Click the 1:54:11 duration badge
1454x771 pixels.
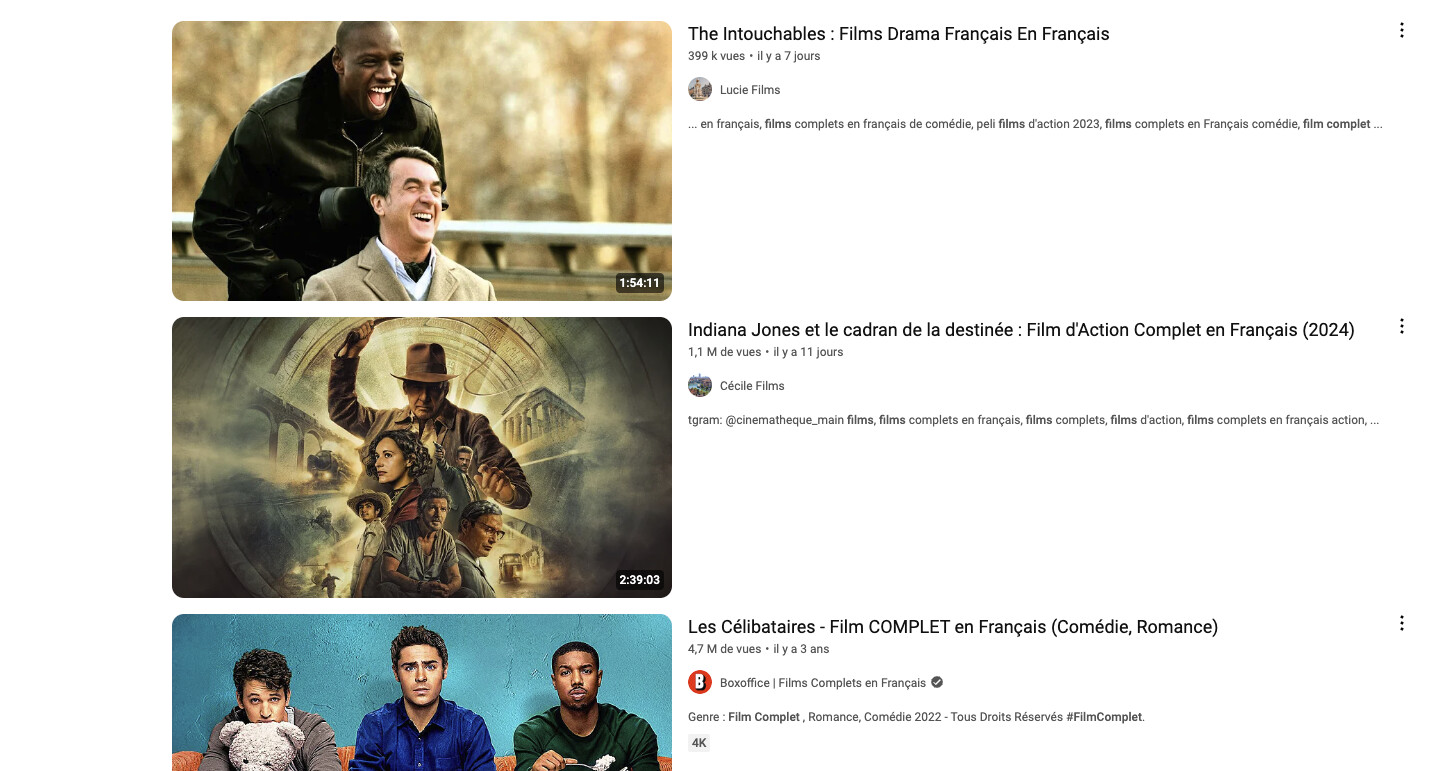pos(640,283)
